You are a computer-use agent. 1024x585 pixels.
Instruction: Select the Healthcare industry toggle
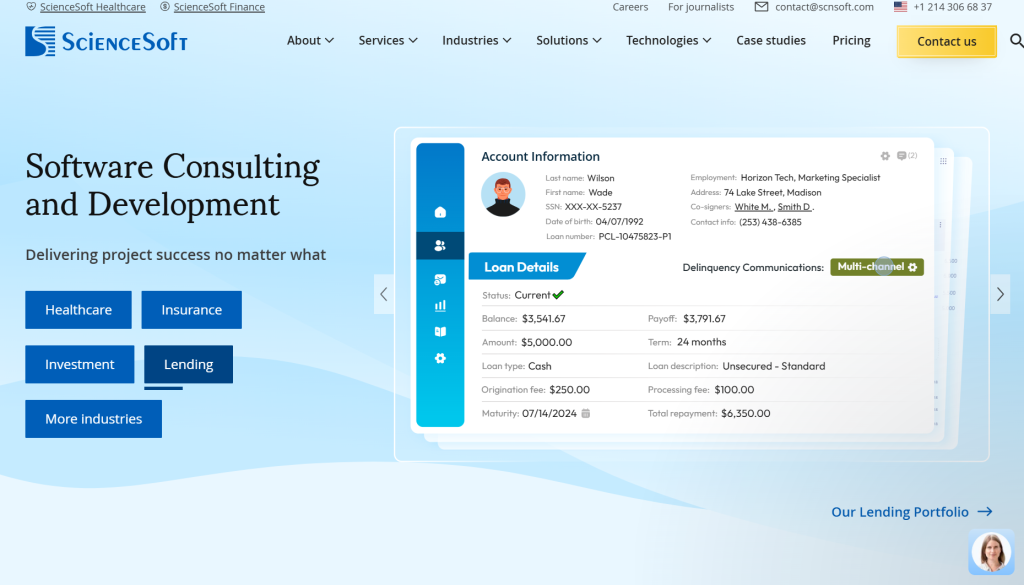coord(79,310)
